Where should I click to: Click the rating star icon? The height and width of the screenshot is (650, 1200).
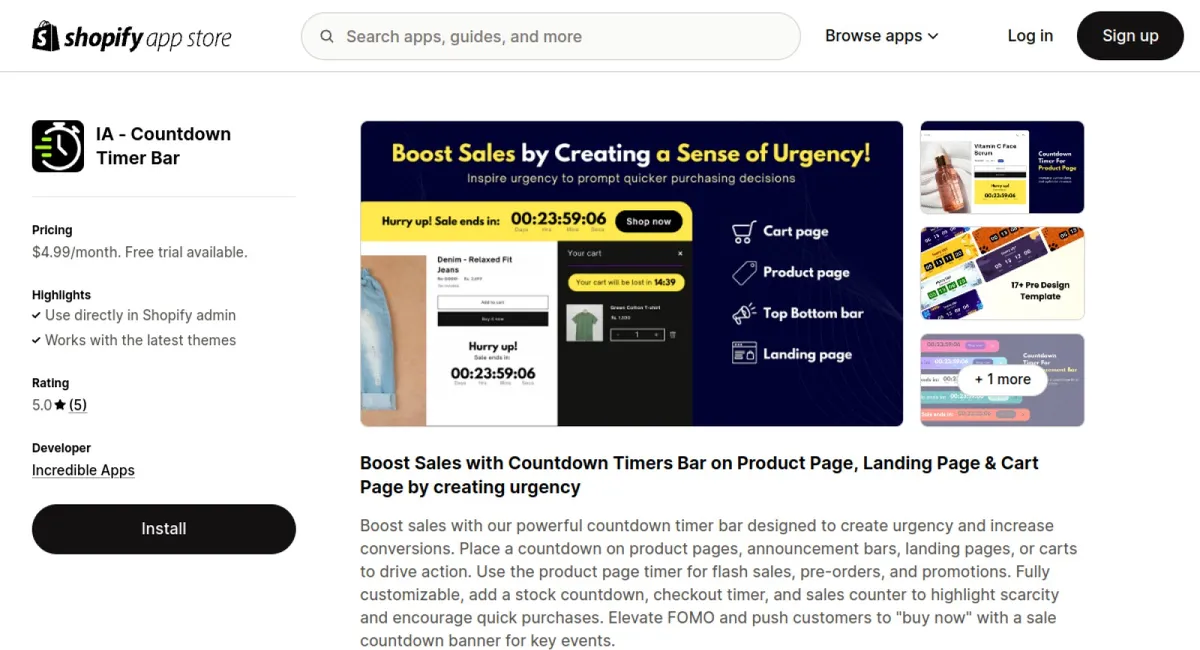(60, 405)
